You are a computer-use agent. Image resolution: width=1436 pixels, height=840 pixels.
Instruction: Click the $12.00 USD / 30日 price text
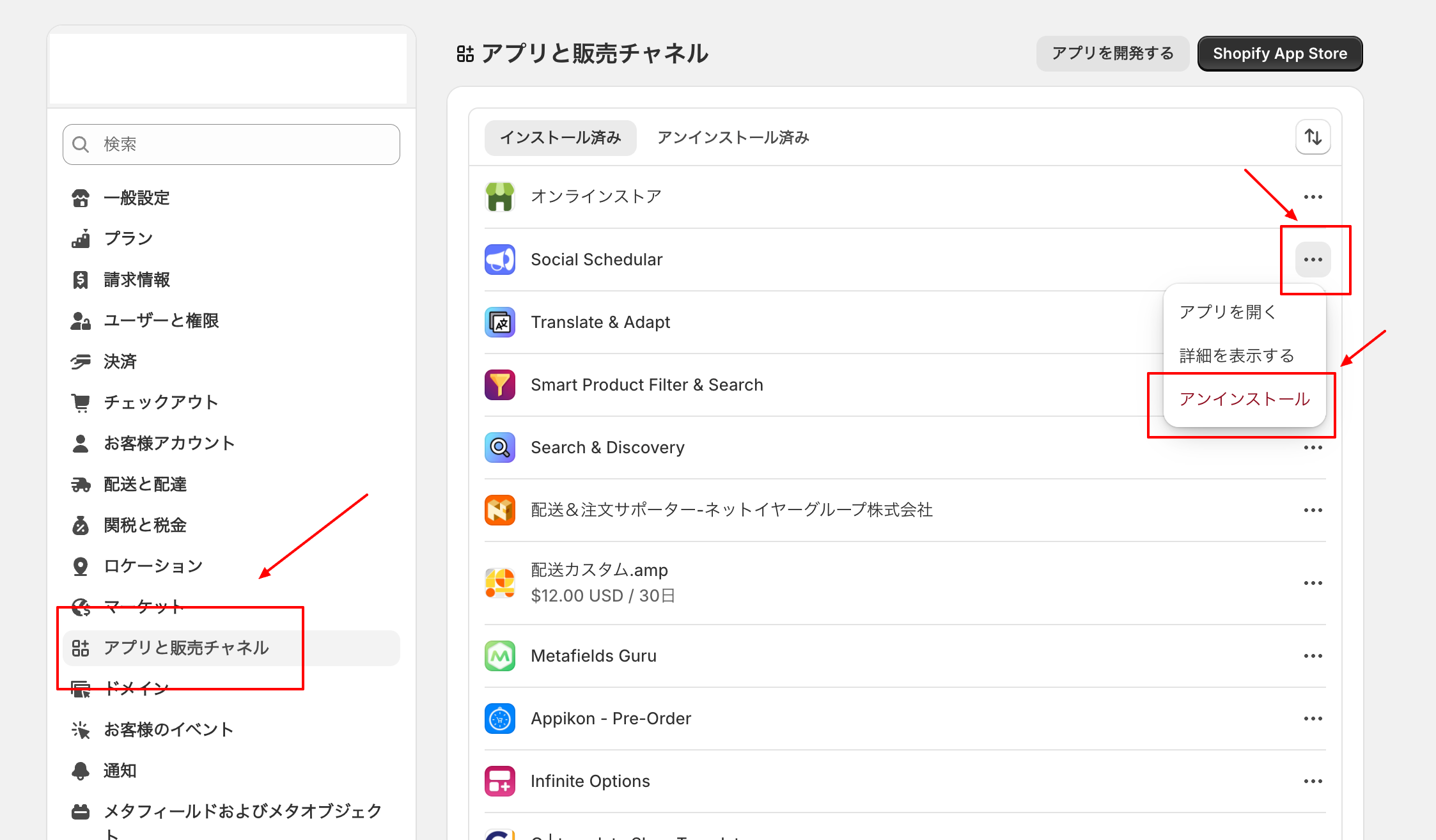click(603, 596)
